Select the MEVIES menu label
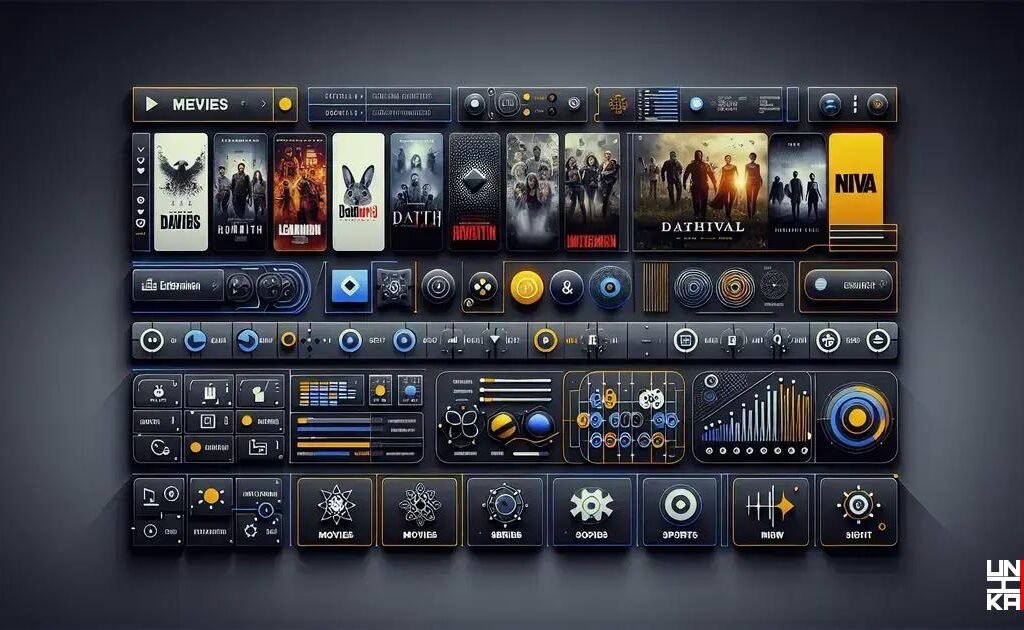This screenshot has height=630, width=1024. (x=200, y=102)
